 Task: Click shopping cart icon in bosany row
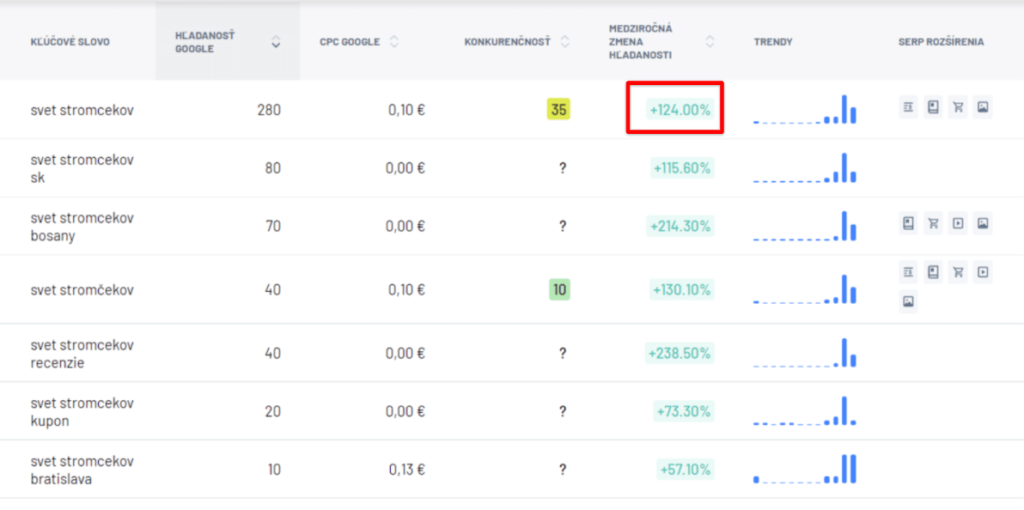pos(933,223)
